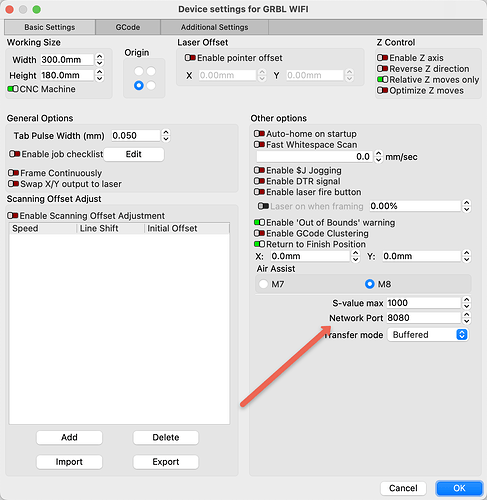Toggle Optimize Z moves
487x500 pixels.
point(382,90)
